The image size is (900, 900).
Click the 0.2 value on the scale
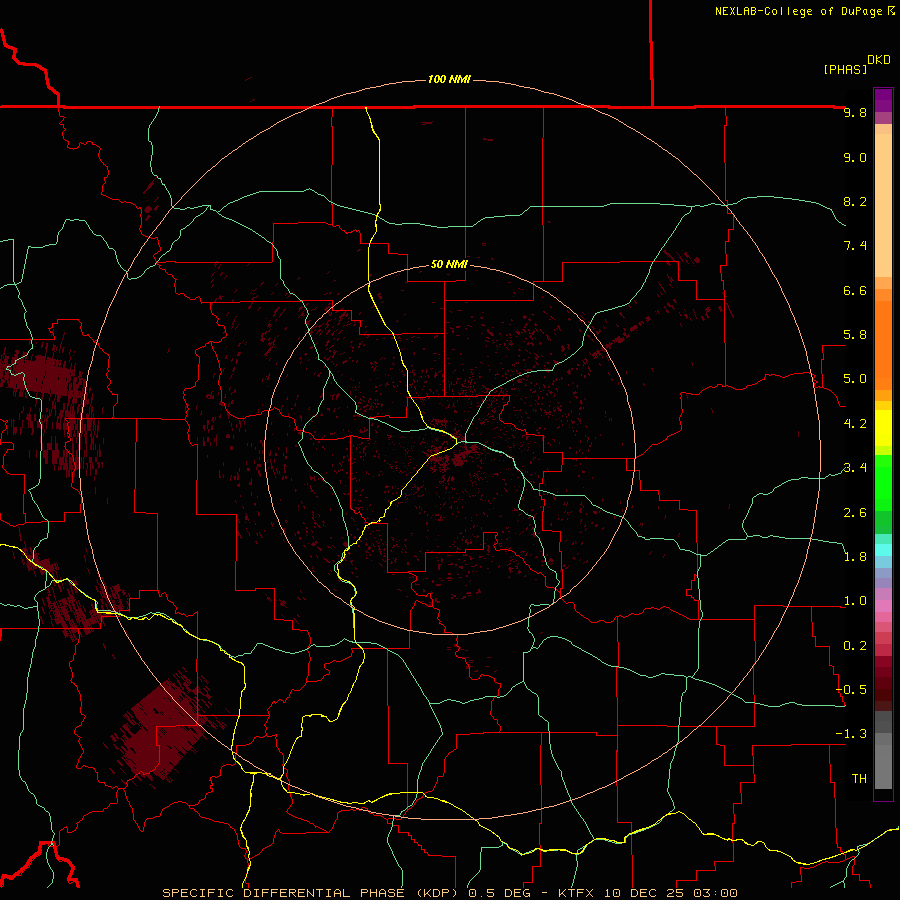pyautogui.click(x=855, y=646)
